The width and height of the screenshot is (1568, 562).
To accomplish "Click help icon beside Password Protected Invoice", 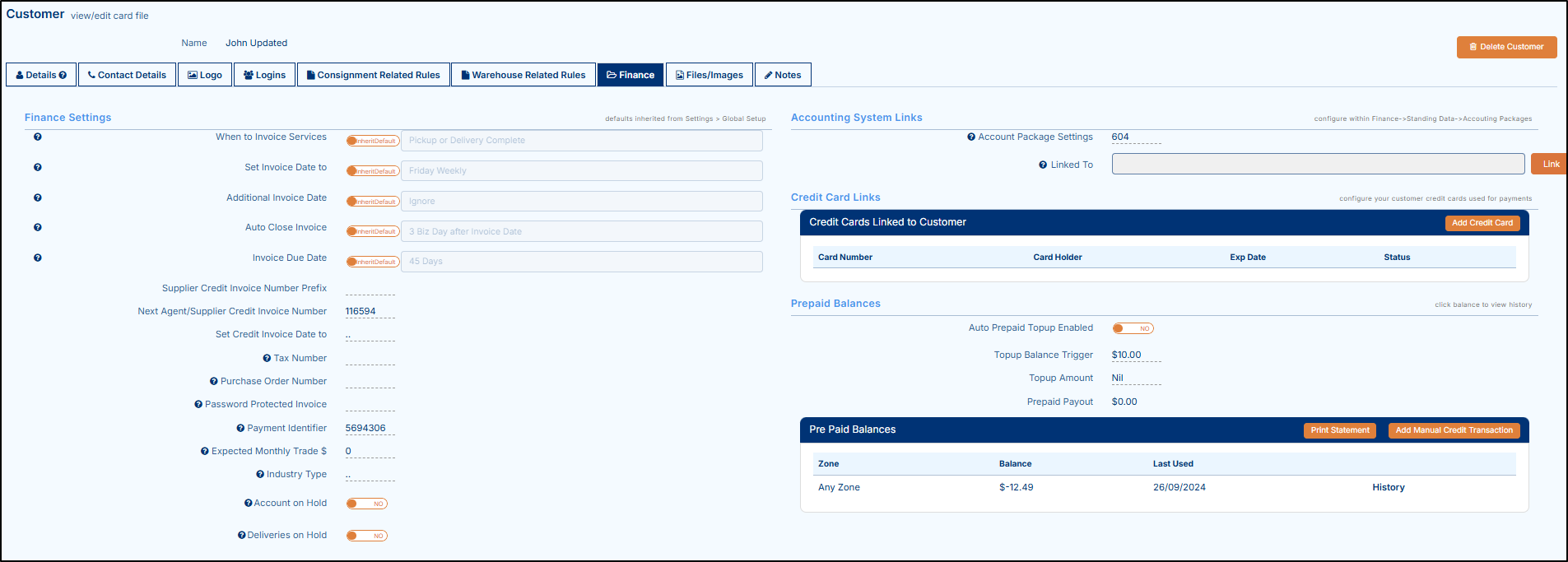I will [x=198, y=405].
